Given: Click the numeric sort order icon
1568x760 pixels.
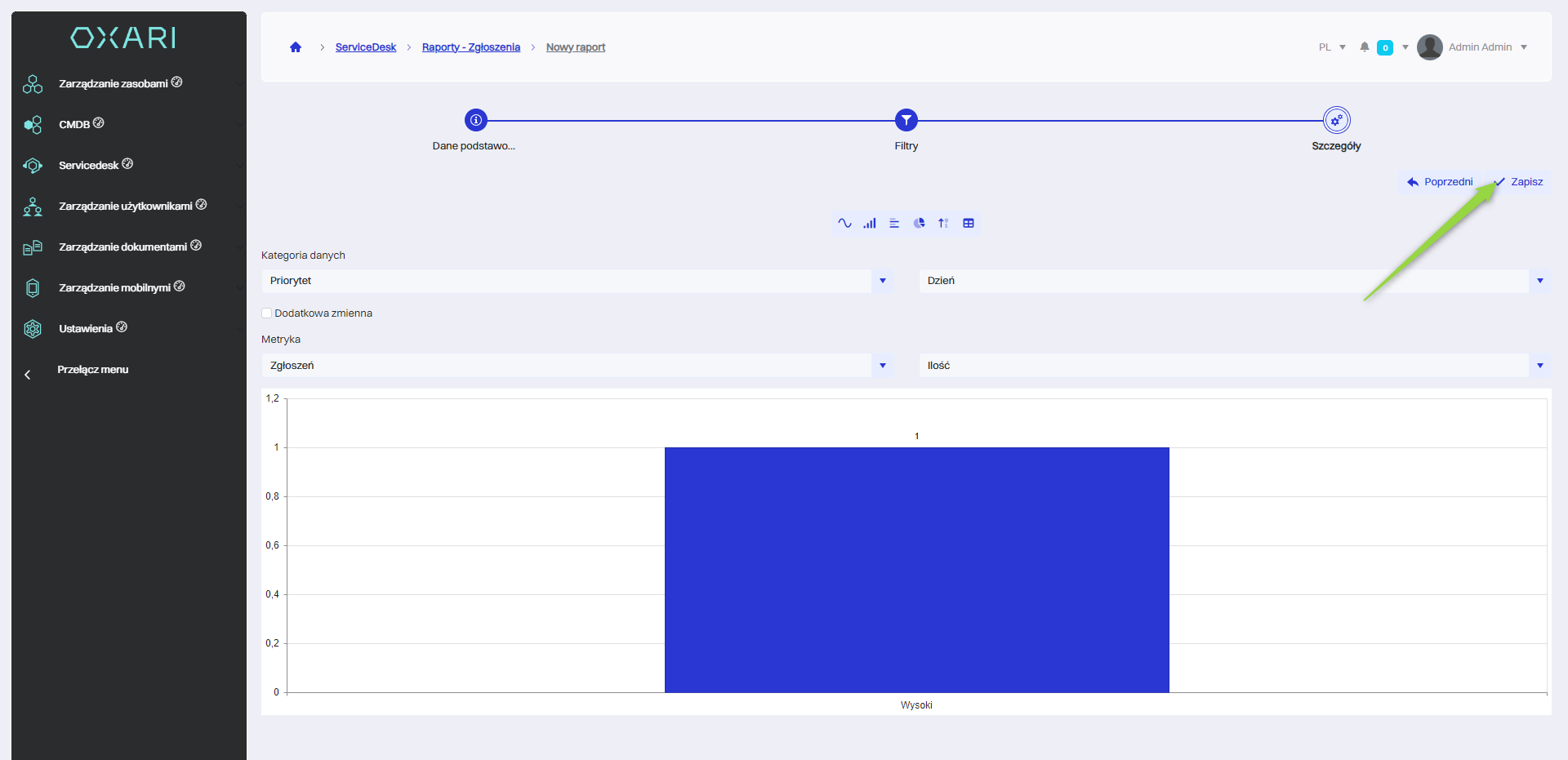Looking at the screenshot, I should pyautogui.click(x=943, y=223).
